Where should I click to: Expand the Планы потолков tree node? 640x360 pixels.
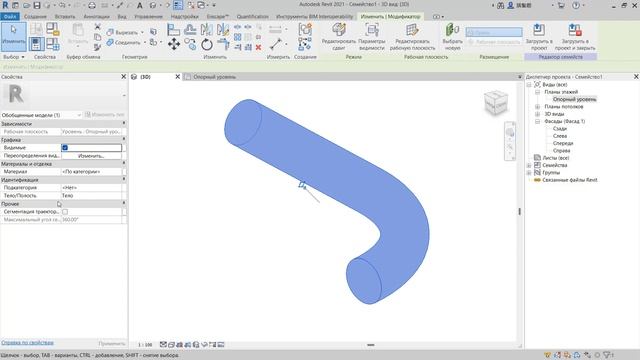coord(538,107)
